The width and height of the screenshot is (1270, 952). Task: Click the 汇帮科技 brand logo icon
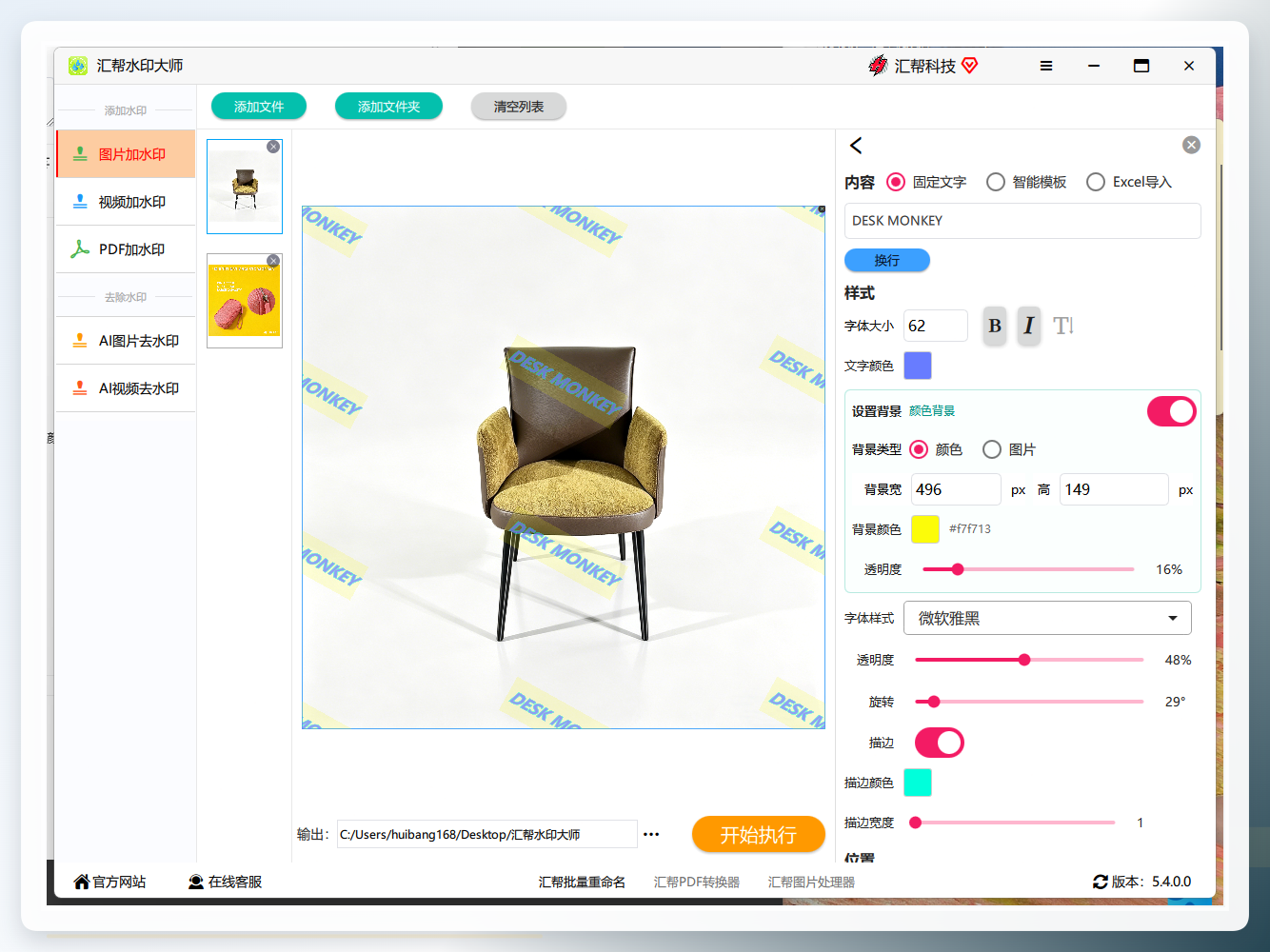pos(878,66)
